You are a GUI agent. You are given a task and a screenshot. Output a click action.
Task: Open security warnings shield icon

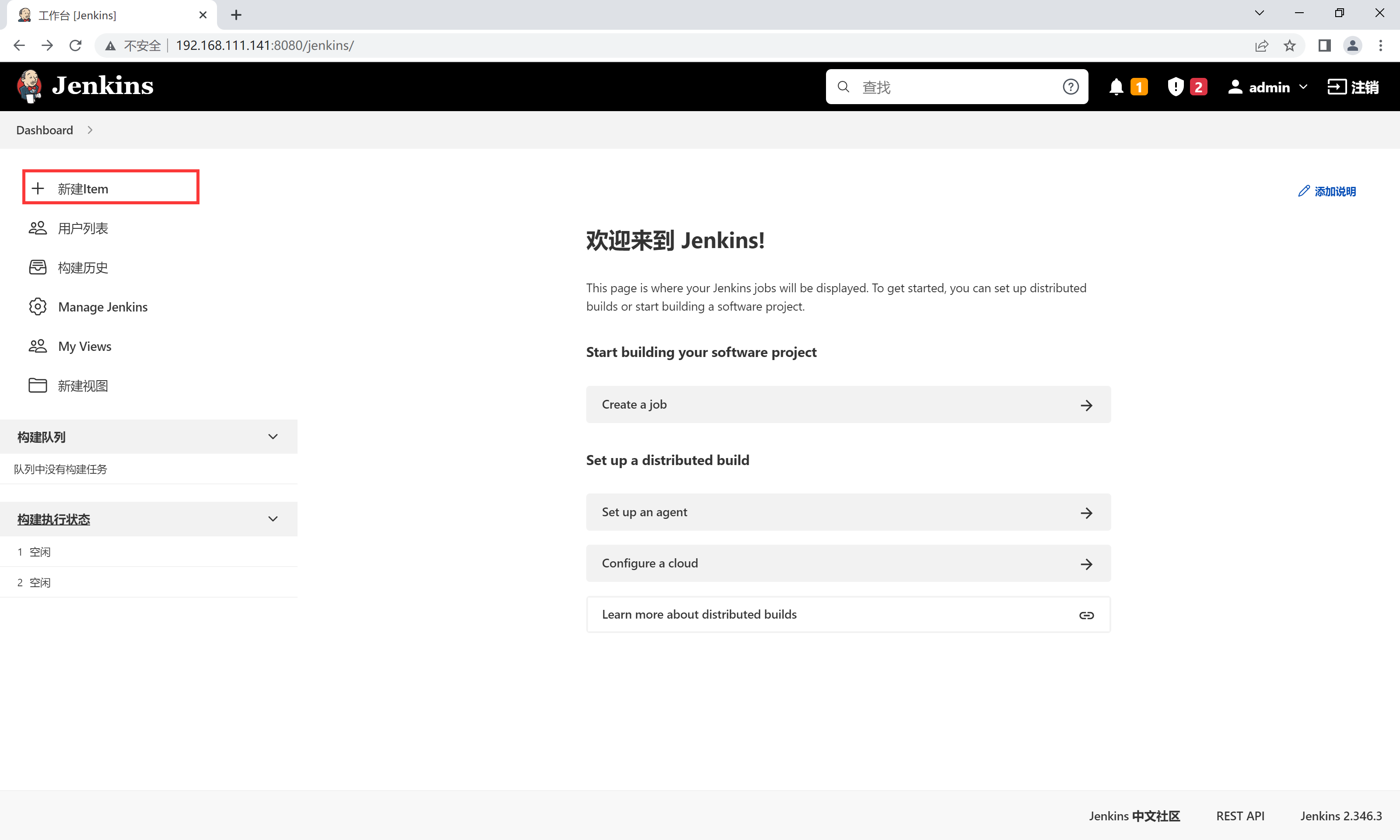1175,87
